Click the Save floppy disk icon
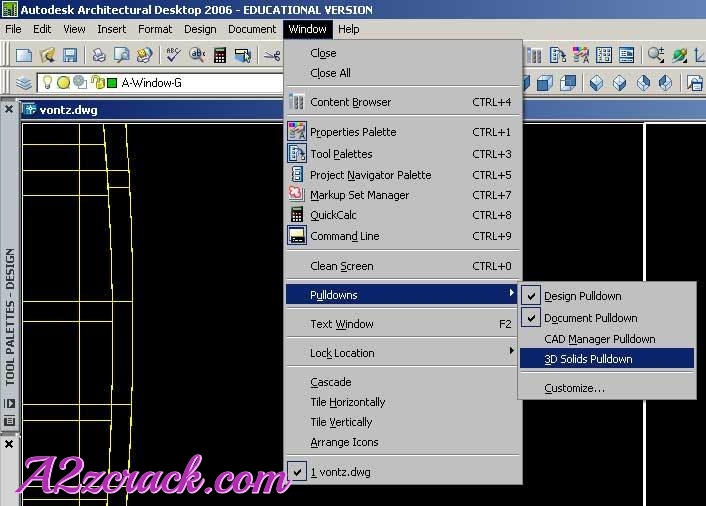This screenshot has width=706, height=506. click(x=70, y=55)
